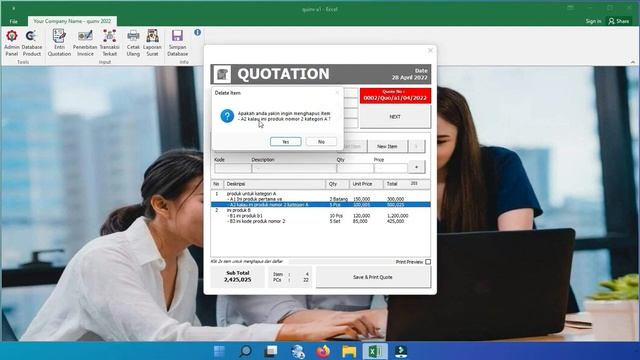Open Laporan Surat report
This screenshot has width=640, height=360.
pyautogui.click(x=152, y=42)
